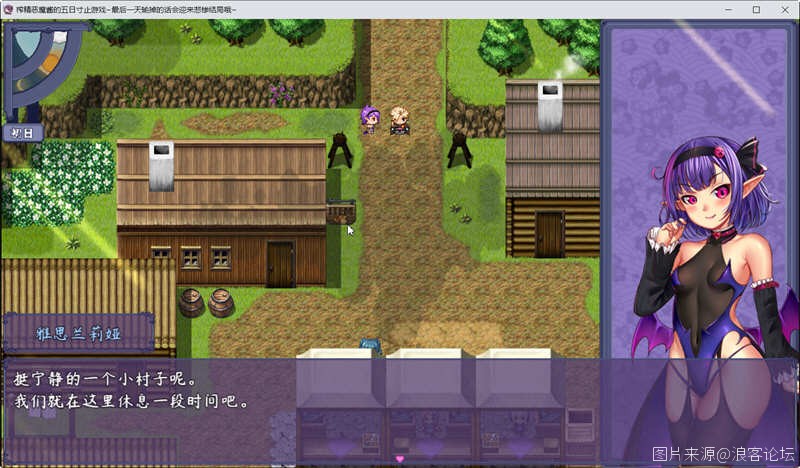This screenshot has width=800, height=468.
Task: Click the speaker name plate above the dialogue
Action: (x=79, y=333)
